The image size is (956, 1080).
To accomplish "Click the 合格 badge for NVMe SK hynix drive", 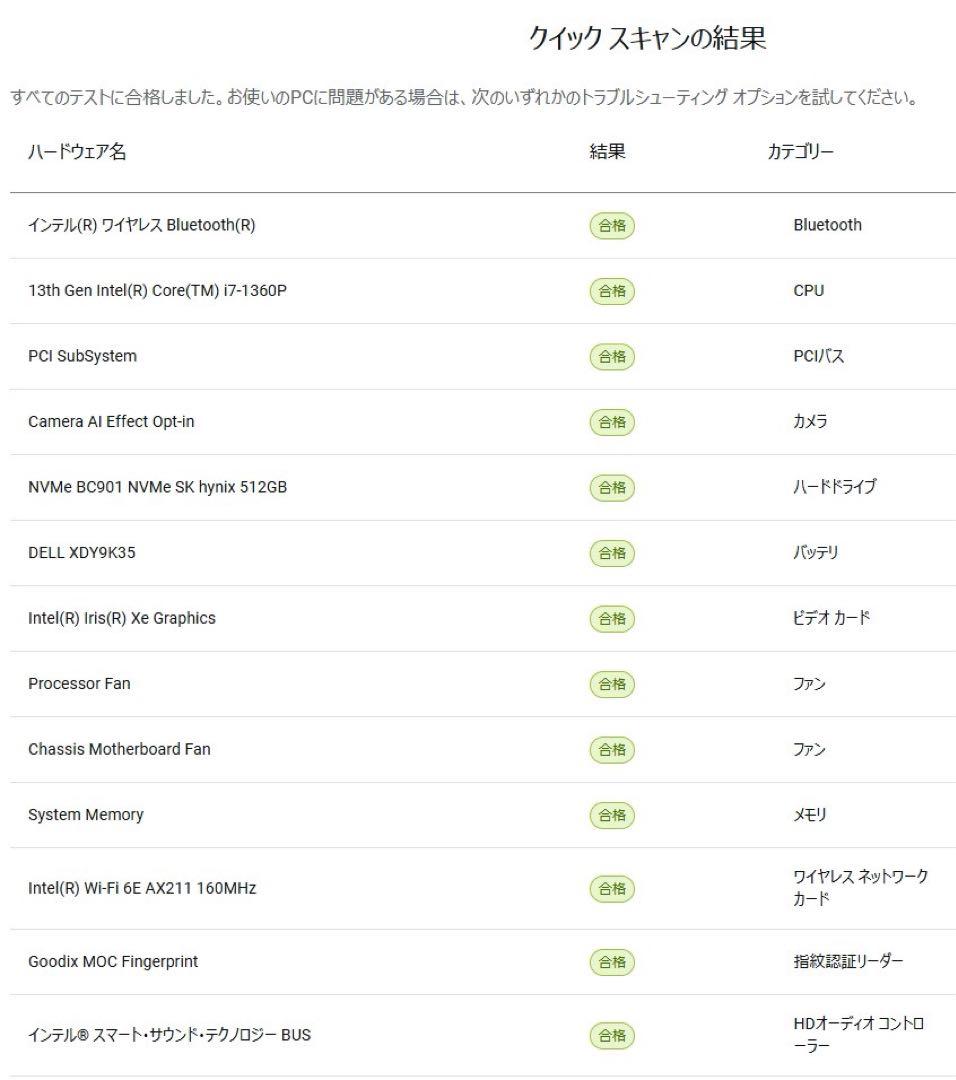I will [x=612, y=488].
